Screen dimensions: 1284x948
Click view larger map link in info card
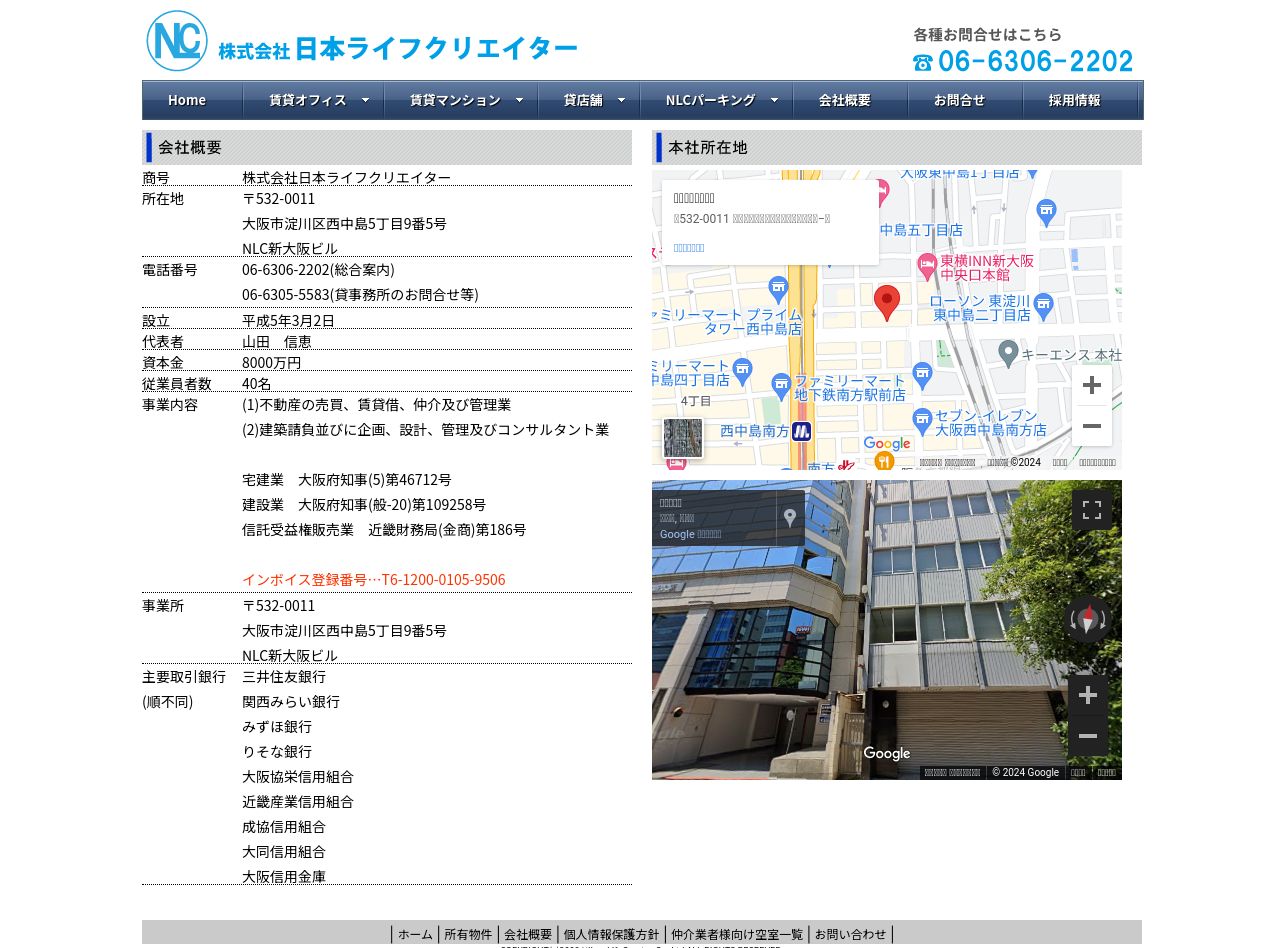pos(689,247)
